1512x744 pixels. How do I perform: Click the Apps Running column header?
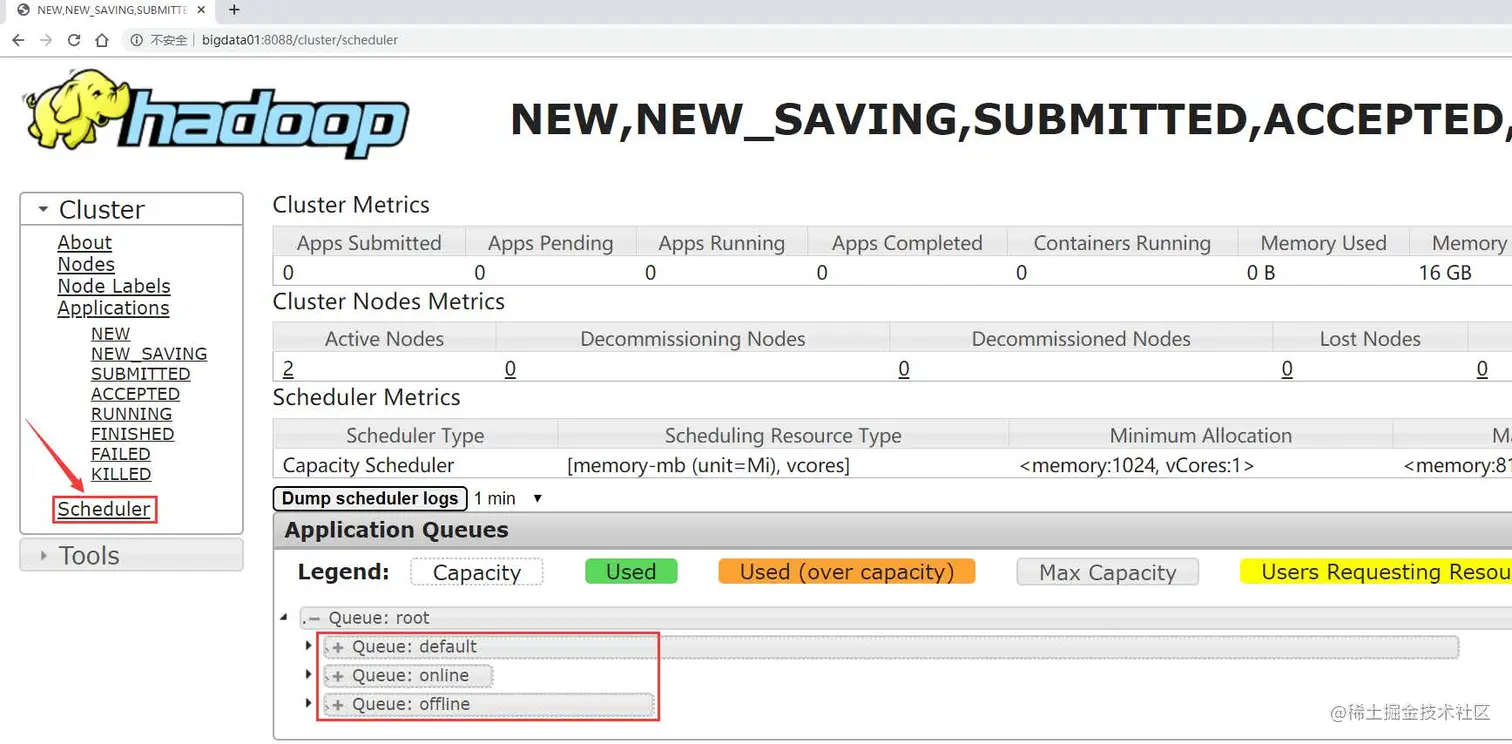[x=721, y=243]
